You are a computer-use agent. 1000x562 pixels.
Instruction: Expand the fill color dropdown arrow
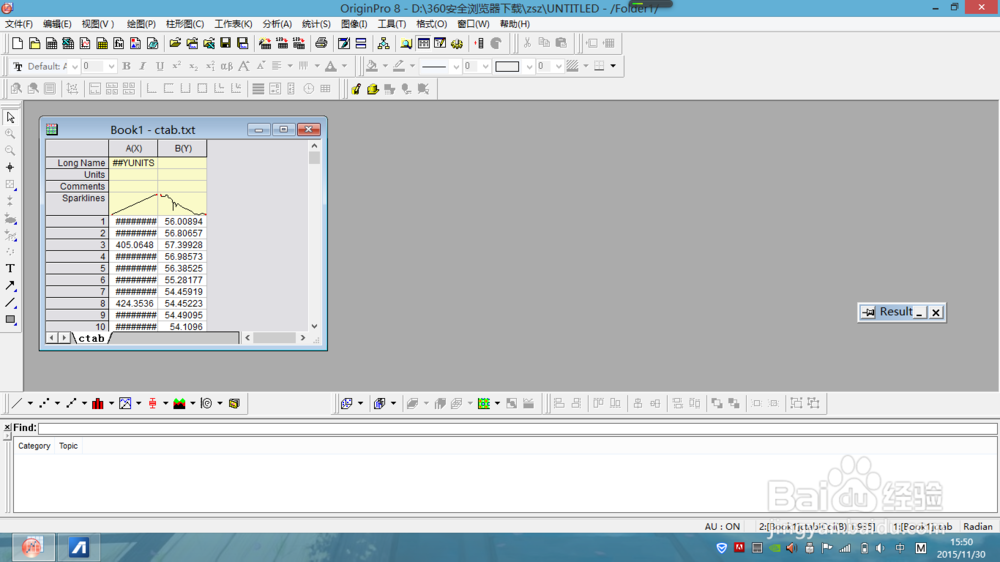pos(385,66)
